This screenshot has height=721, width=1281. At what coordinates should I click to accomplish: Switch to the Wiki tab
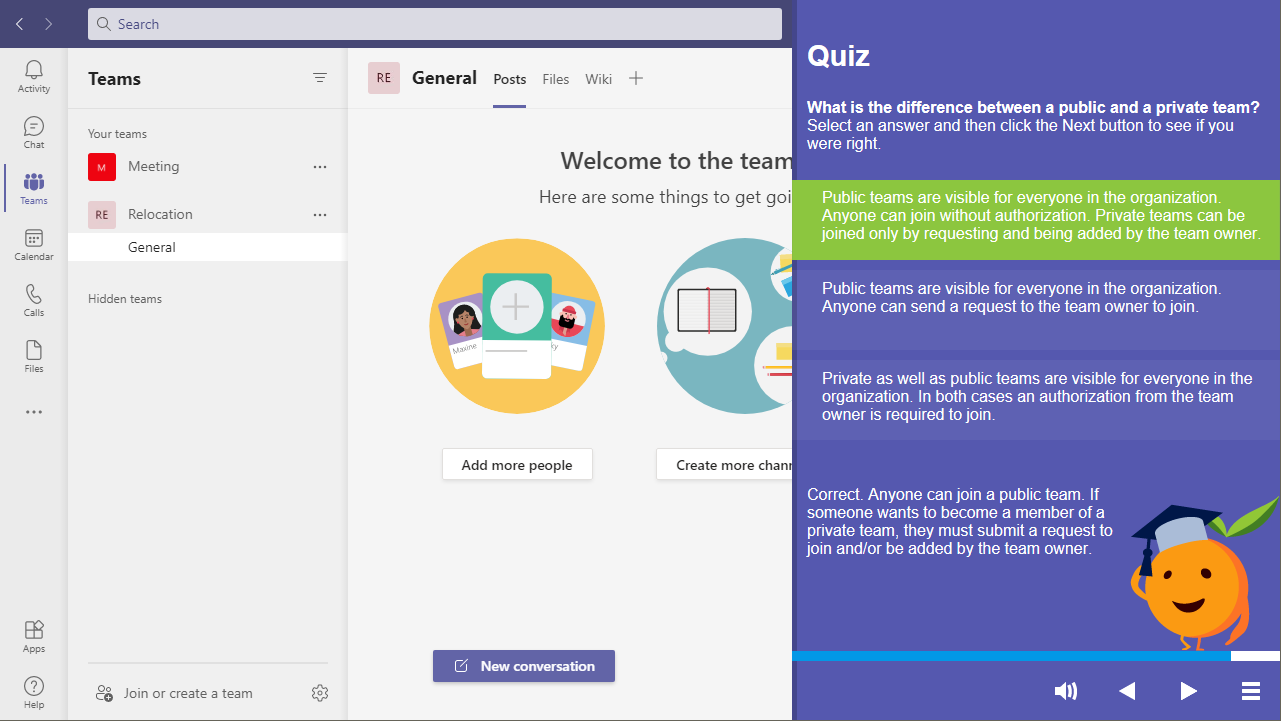coord(599,79)
